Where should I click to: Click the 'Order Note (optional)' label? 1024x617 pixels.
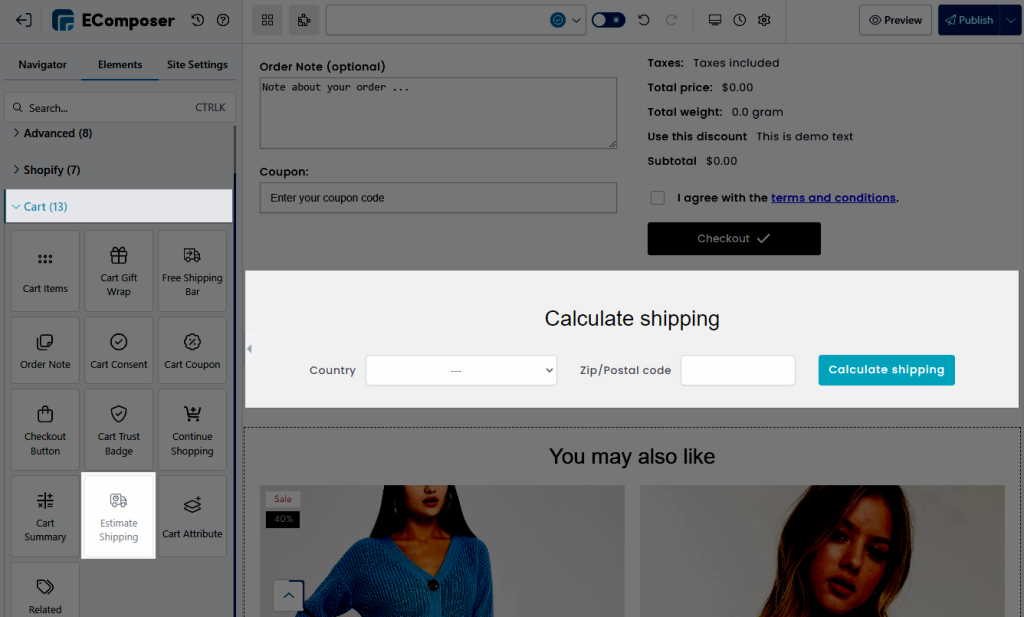pos(322,67)
